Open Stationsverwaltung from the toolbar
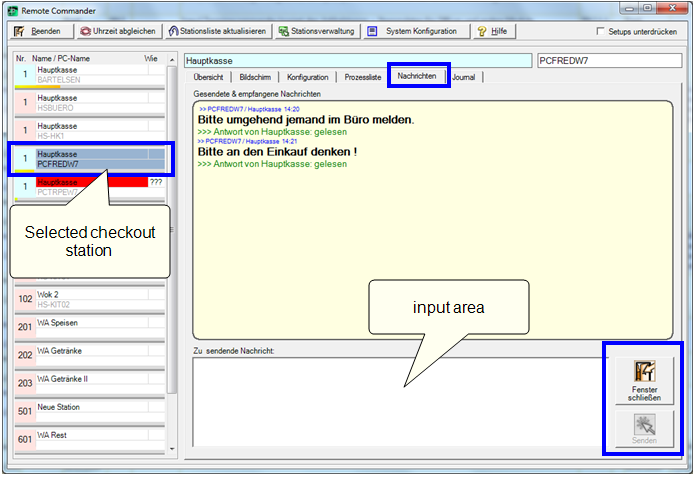The image size is (695, 477). pyautogui.click(x=283, y=31)
